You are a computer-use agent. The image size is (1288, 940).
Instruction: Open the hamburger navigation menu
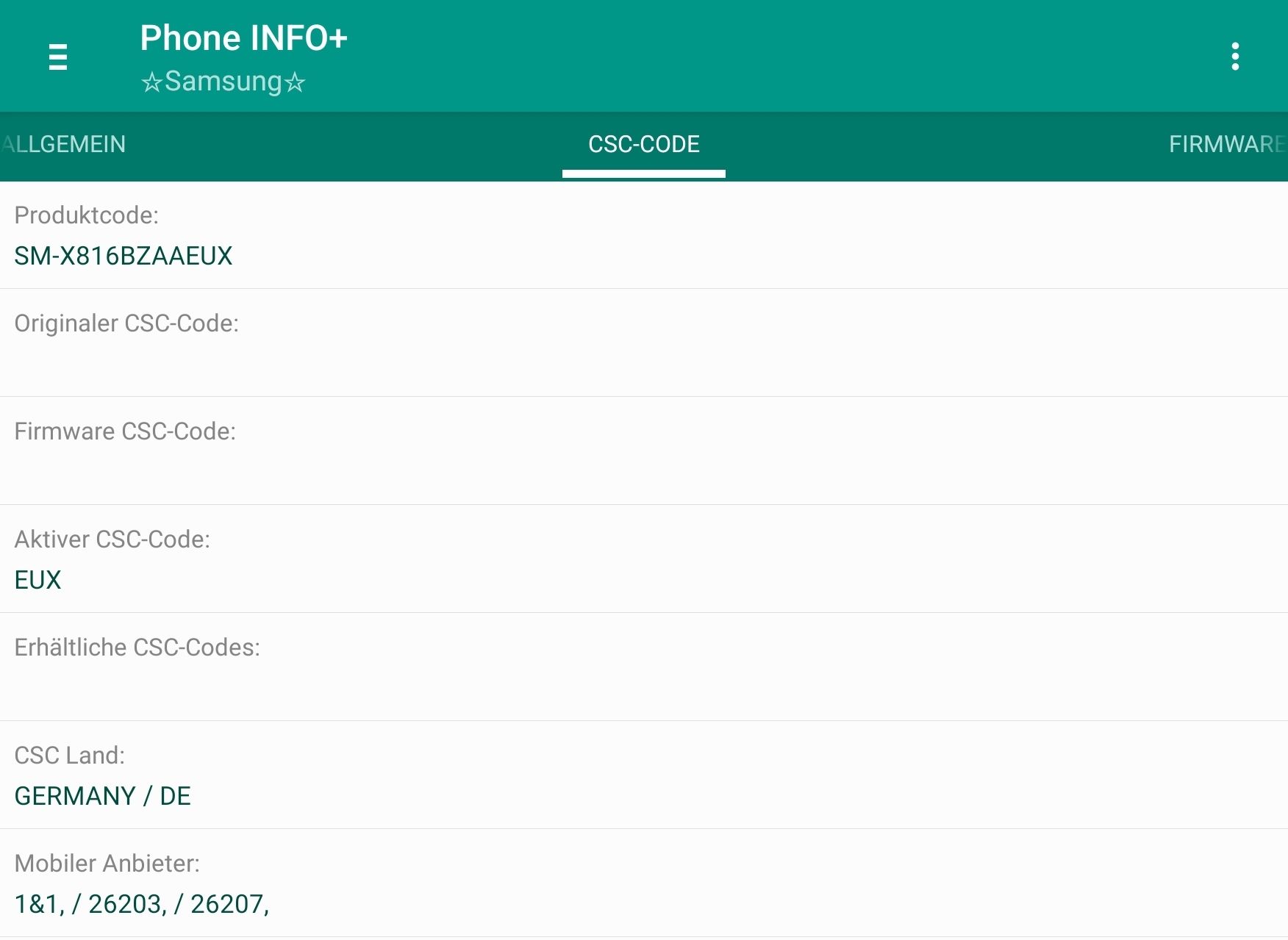(x=58, y=57)
